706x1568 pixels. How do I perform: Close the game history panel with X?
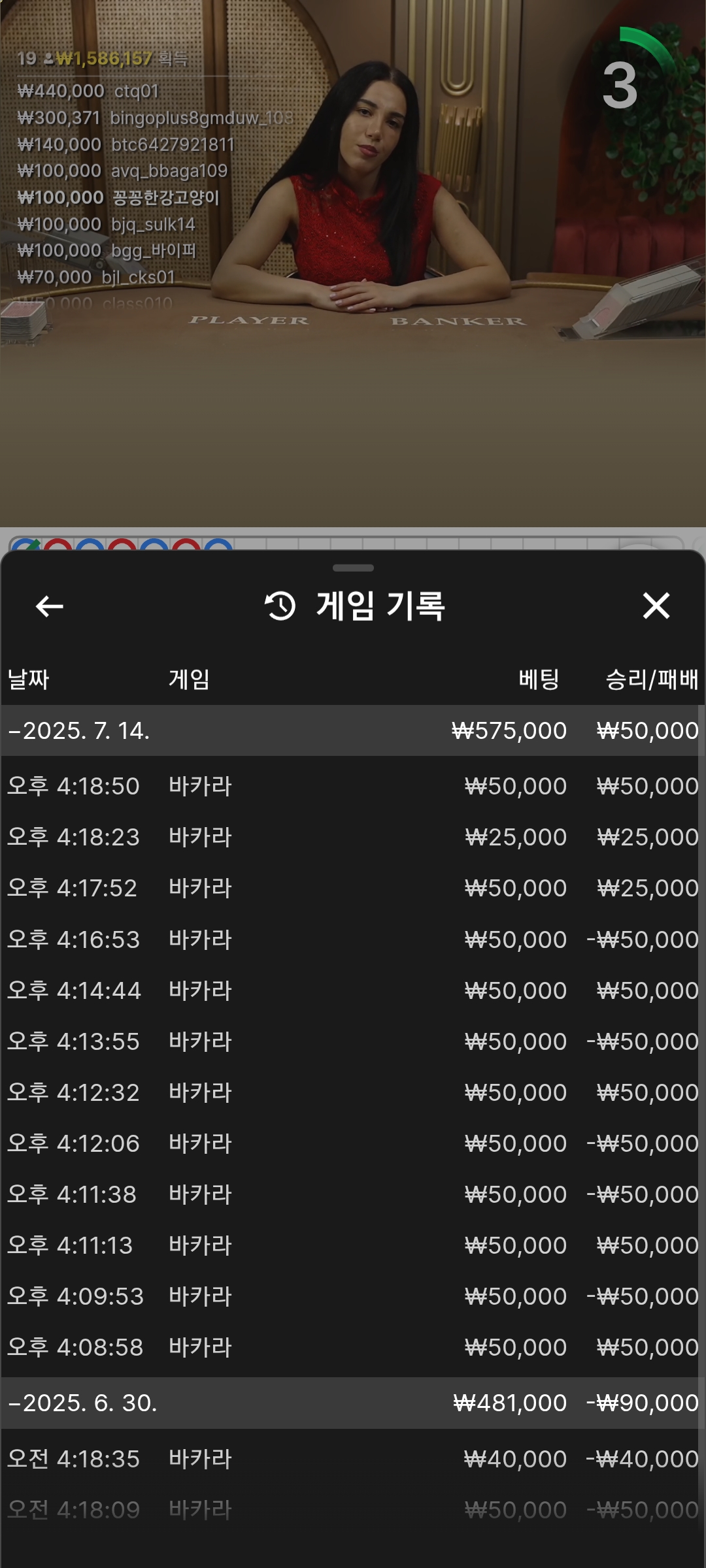click(656, 606)
